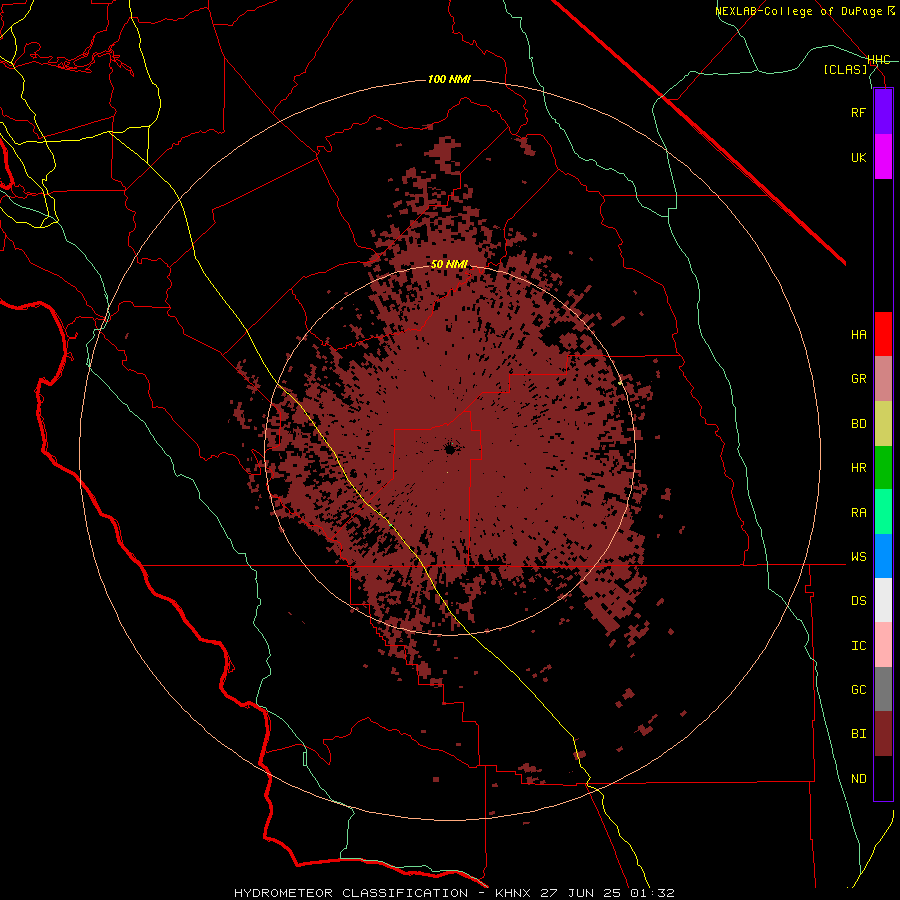
Task: Click the HR green legend swatch
Action: click(883, 468)
